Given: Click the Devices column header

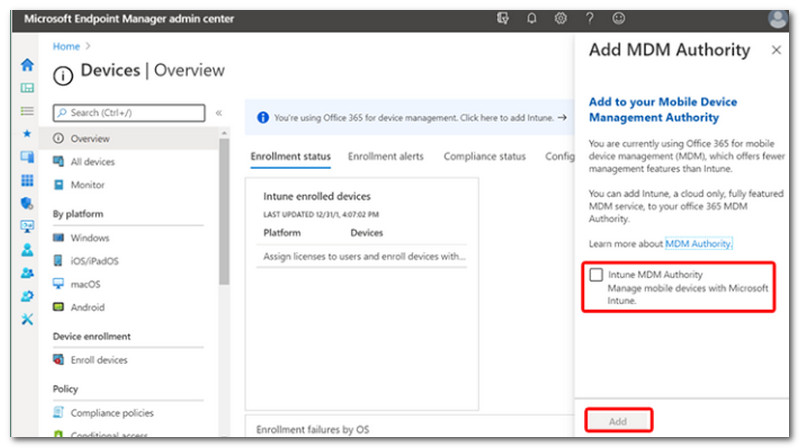Looking at the screenshot, I should click(x=366, y=233).
